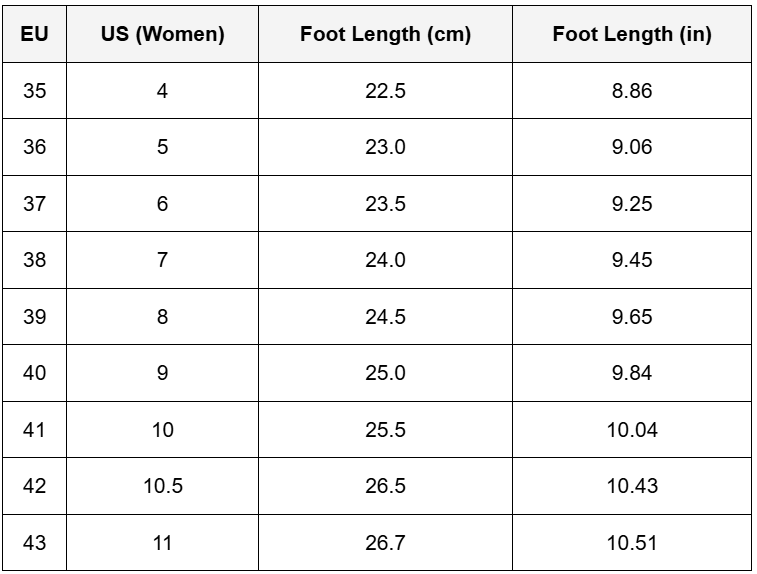
Task: Click the Foot Length (cm) header
Action: tap(385, 34)
